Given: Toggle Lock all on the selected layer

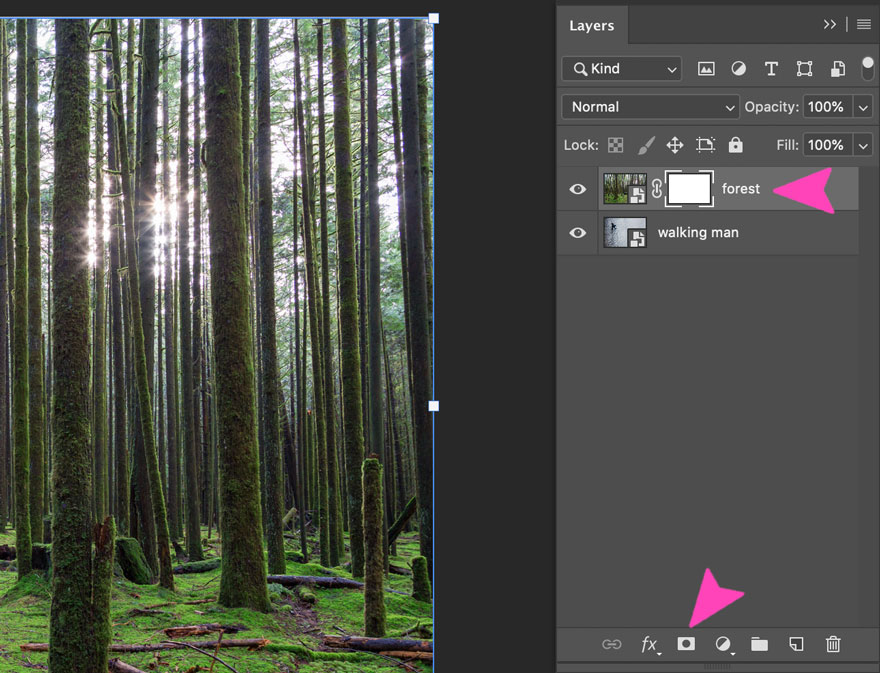Looking at the screenshot, I should pos(735,144).
